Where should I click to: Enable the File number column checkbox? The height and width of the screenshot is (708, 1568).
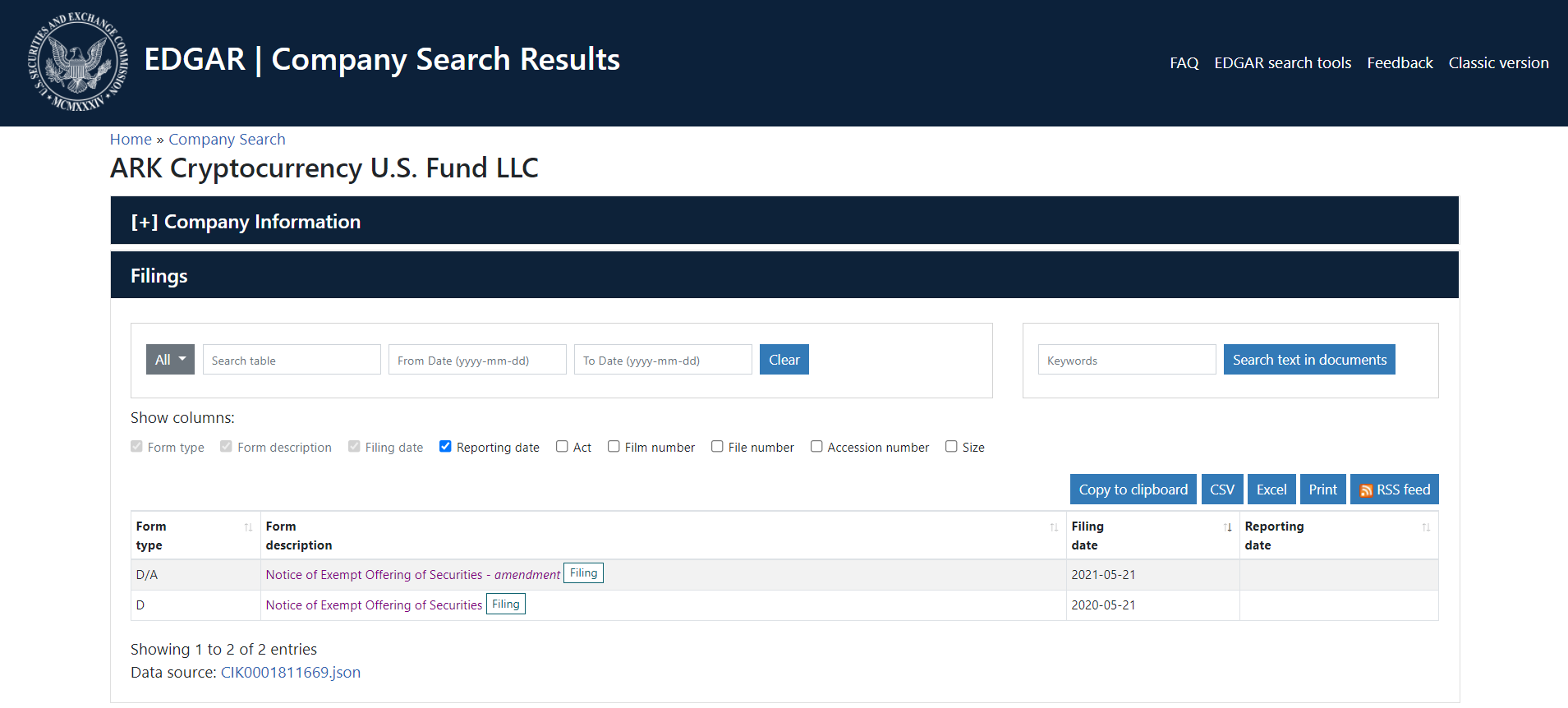click(717, 447)
